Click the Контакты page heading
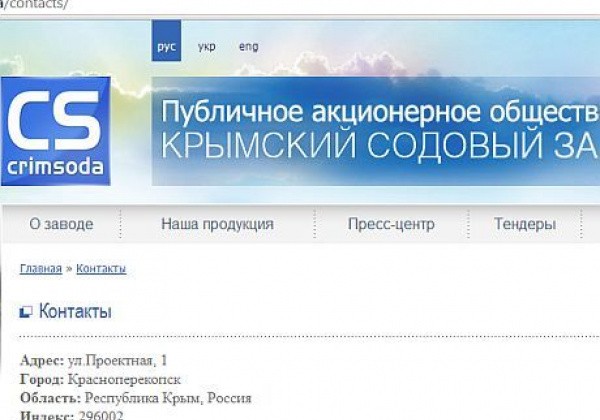Screen dimensions: 600x420 (x=75, y=313)
